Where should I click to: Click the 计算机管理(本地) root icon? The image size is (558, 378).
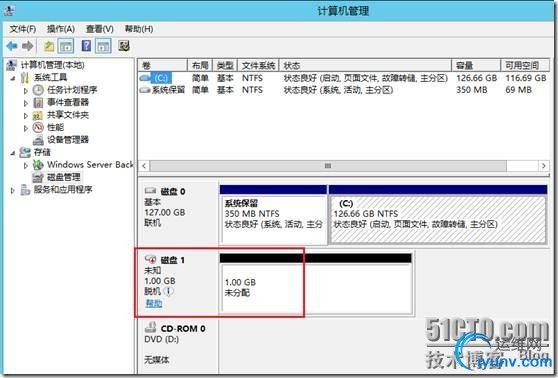click(x=12, y=65)
